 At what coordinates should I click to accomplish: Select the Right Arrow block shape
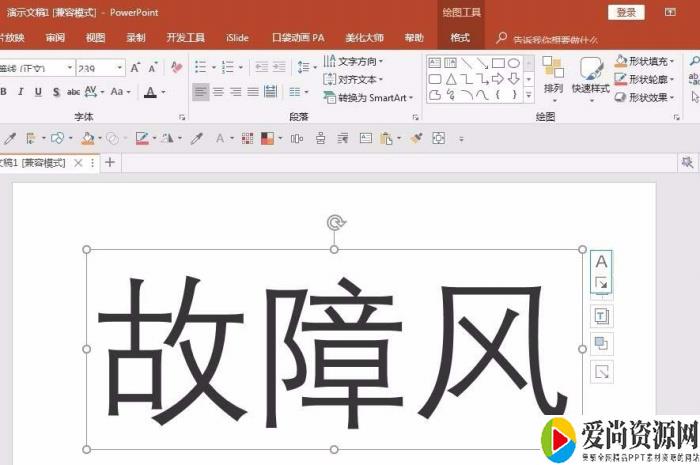click(x=498, y=79)
